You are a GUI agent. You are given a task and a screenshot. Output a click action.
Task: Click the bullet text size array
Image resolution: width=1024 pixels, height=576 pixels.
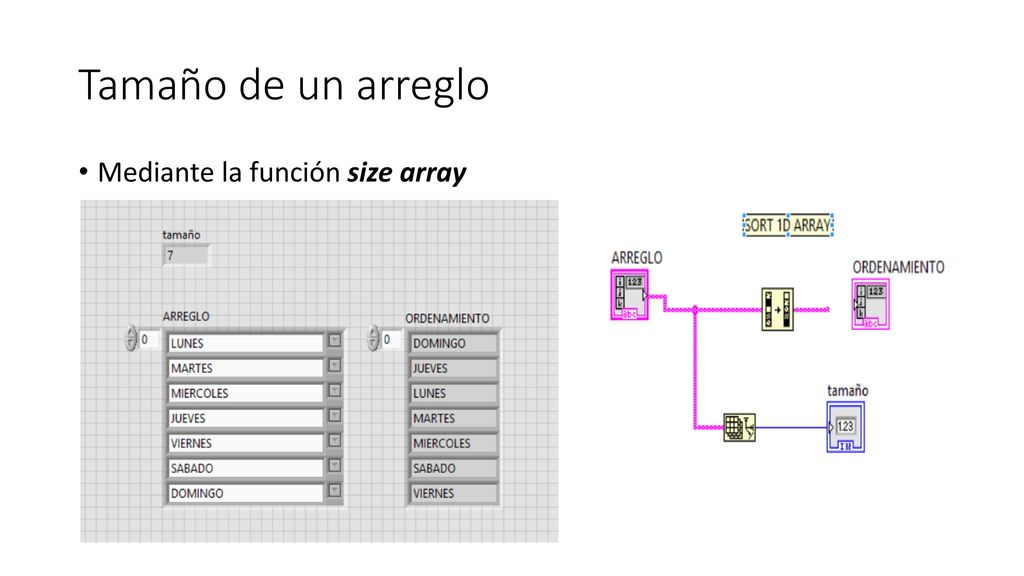(406, 172)
